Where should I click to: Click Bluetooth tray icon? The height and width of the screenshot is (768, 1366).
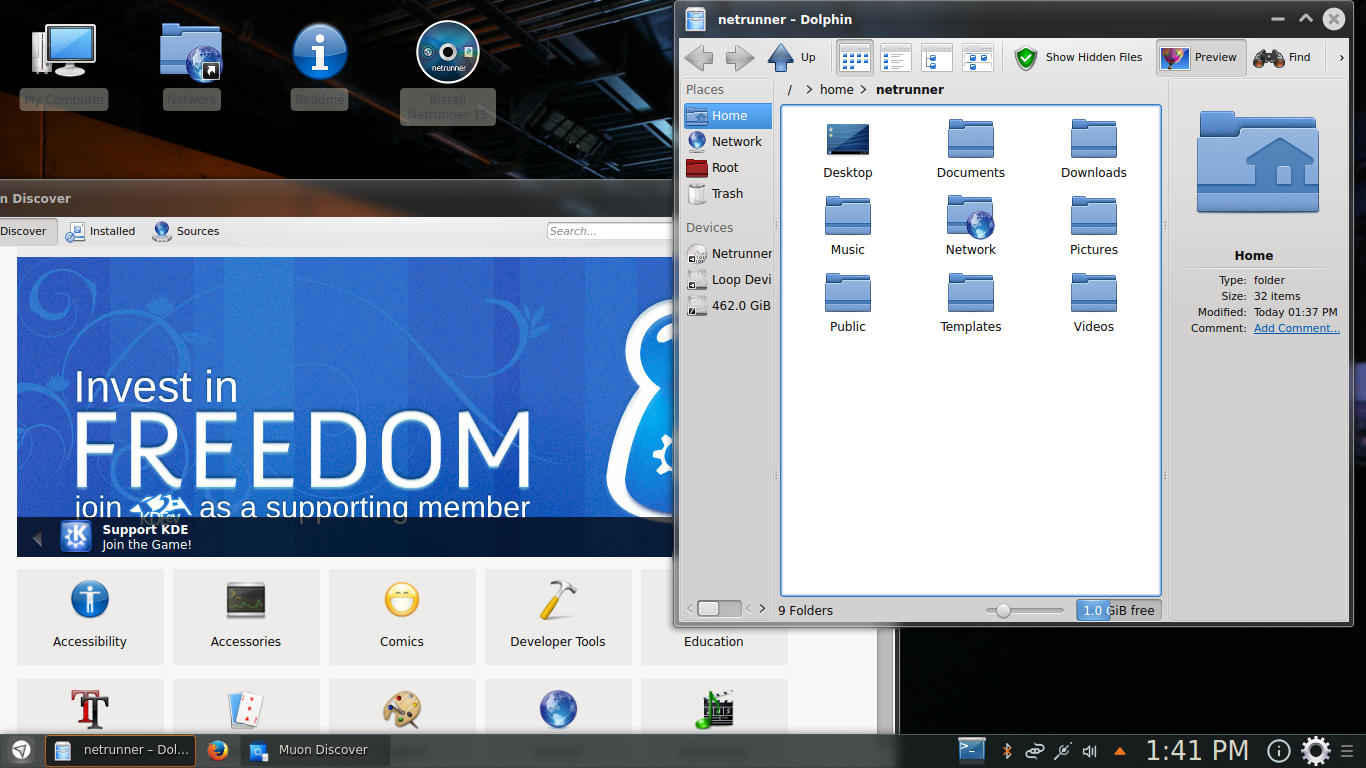click(x=1008, y=750)
